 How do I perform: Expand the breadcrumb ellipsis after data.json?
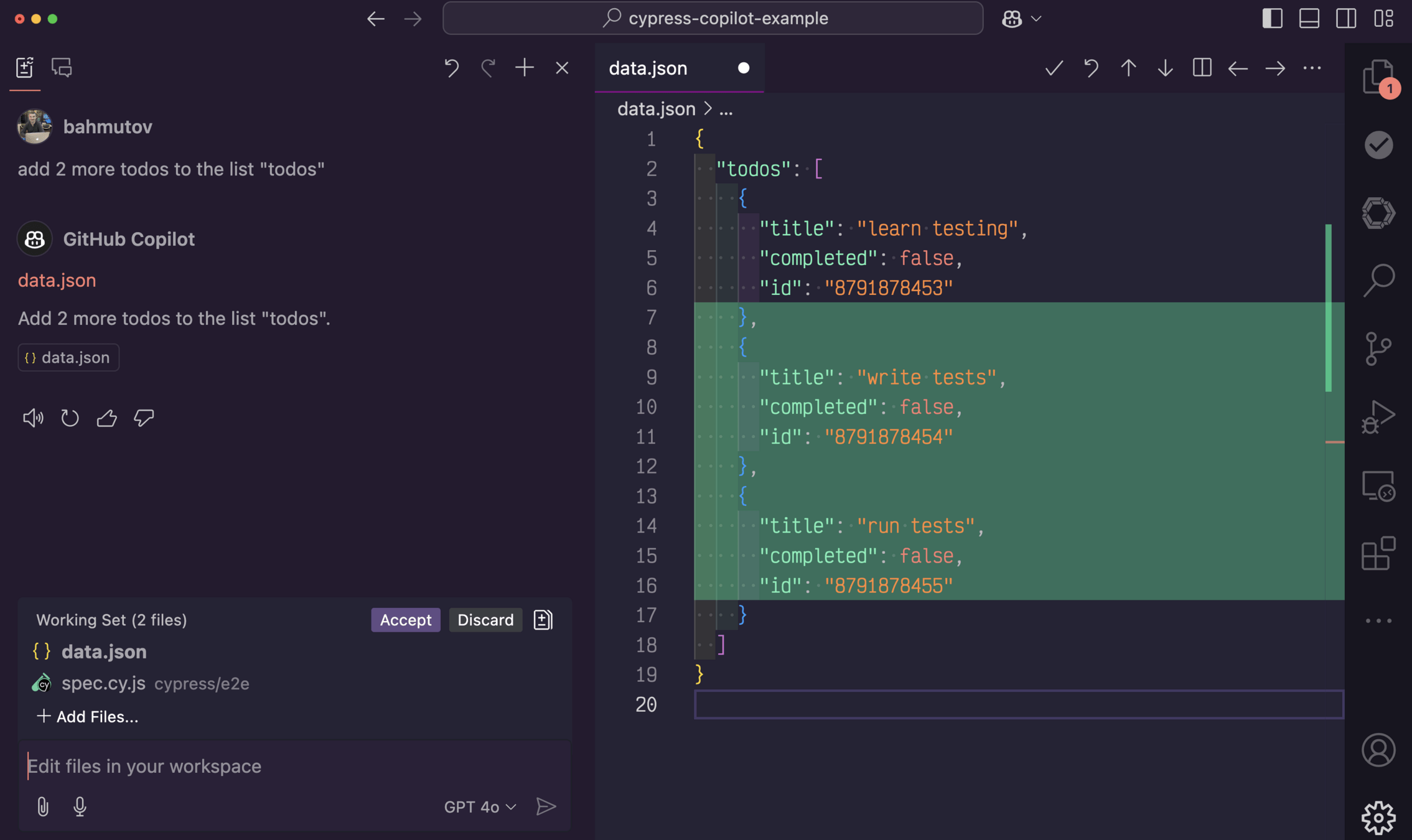(x=726, y=110)
